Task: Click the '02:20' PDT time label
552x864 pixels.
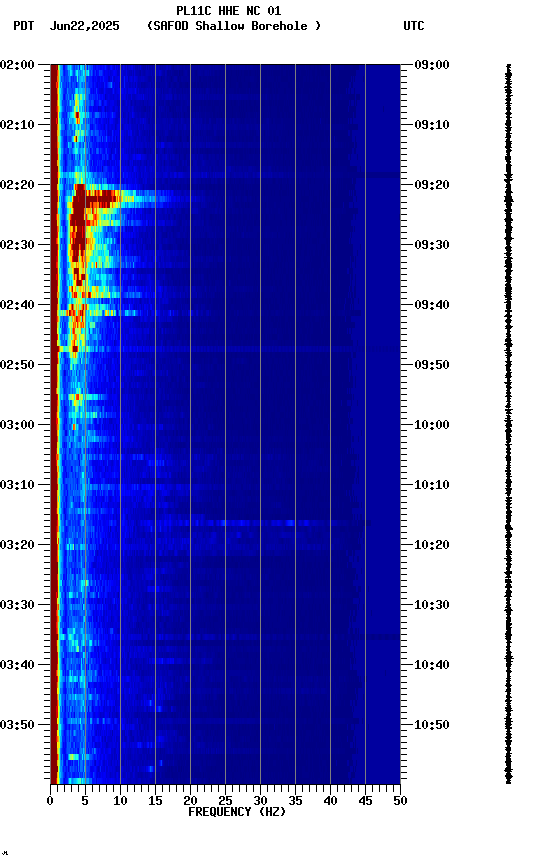Action: pyautogui.click(x=17, y=185)
